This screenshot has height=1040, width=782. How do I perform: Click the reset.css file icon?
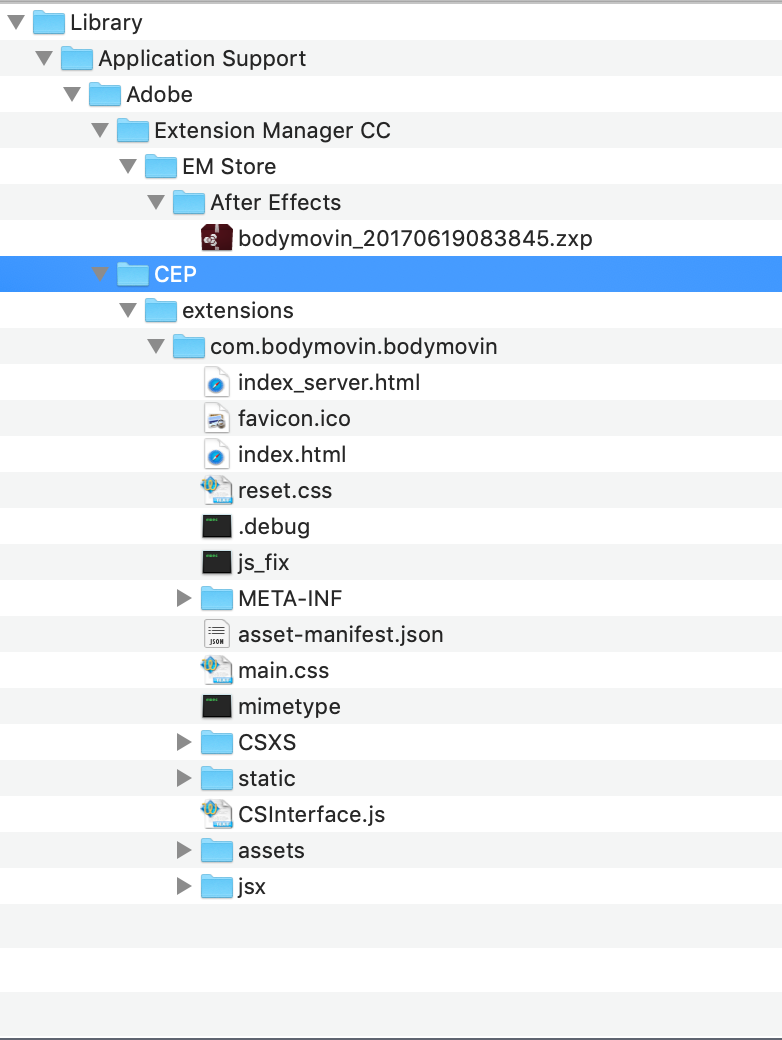coord(216,490)
